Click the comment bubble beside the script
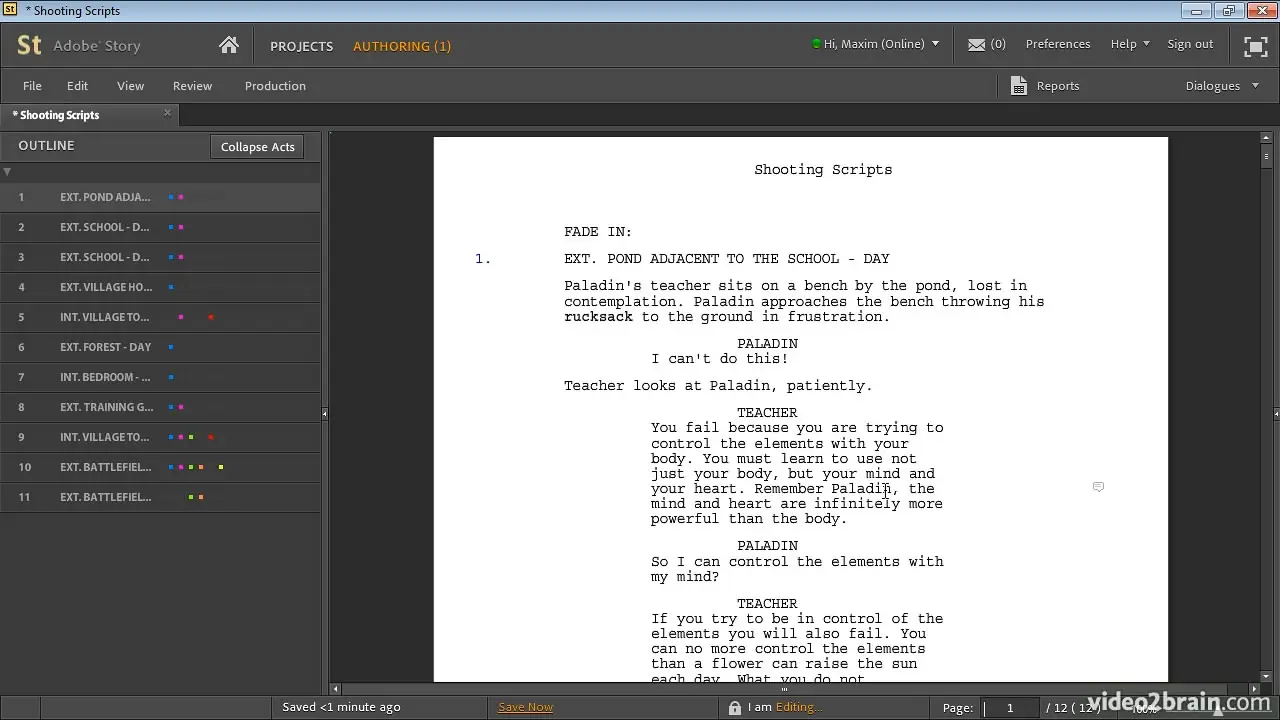The image size is (1280, 720). tap(1098, 487)
